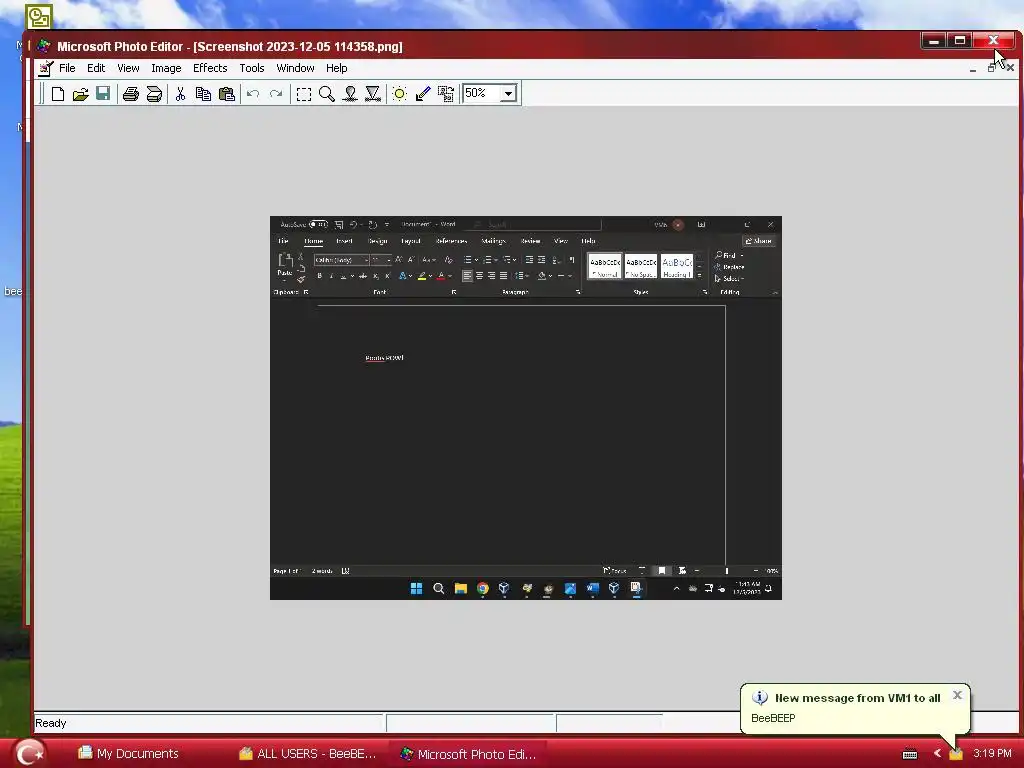
Task: Open the Image menu
Action: coord(166,68)
